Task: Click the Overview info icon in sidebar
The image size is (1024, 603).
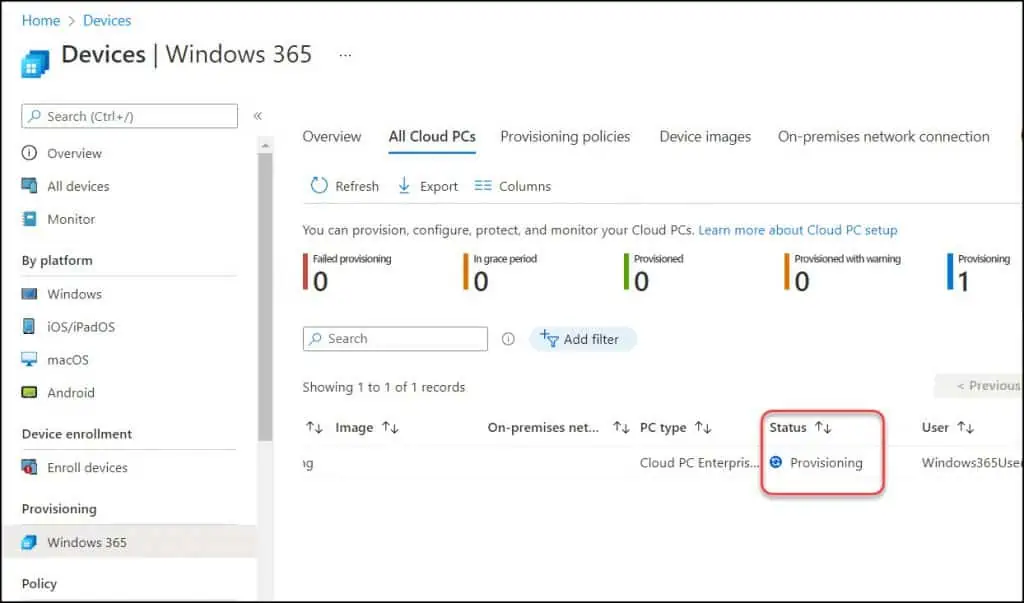Action: tap(29, 153)
